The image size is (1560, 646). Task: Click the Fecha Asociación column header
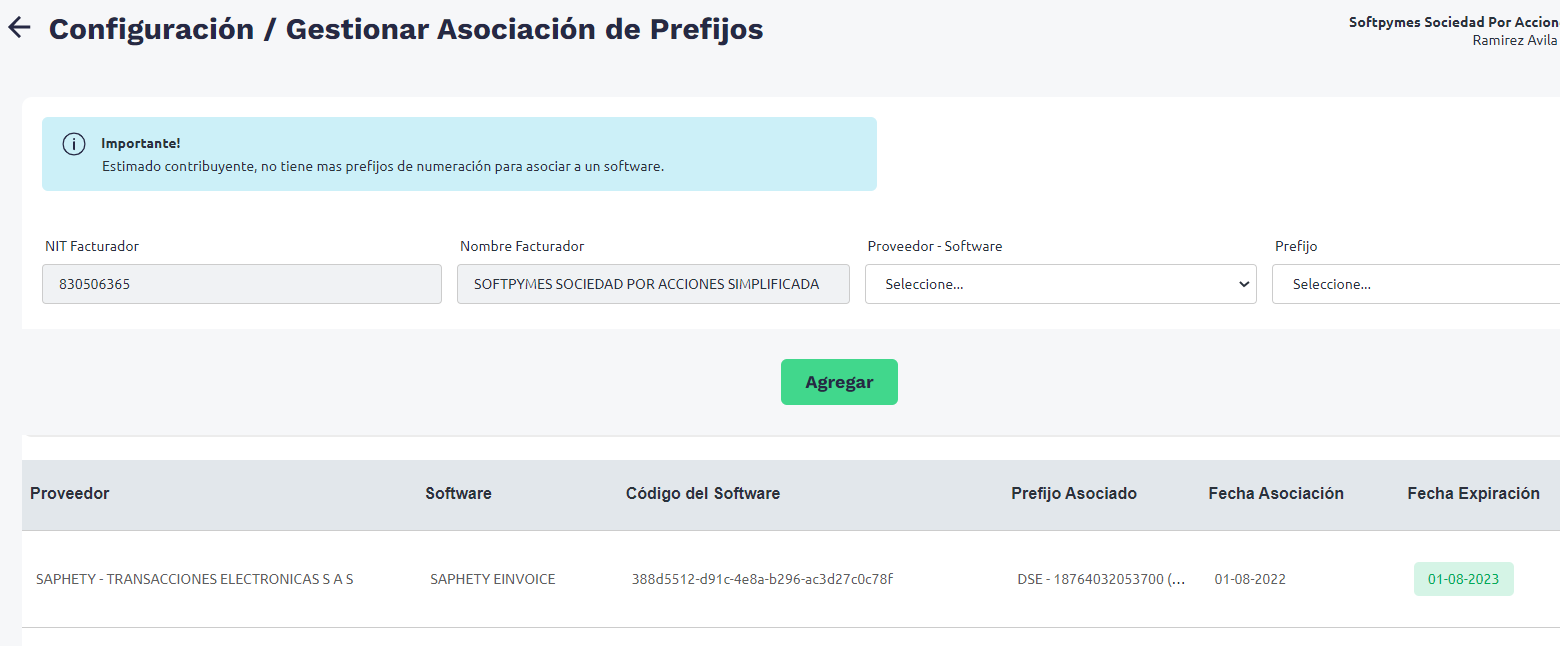tap(1276, 493)
